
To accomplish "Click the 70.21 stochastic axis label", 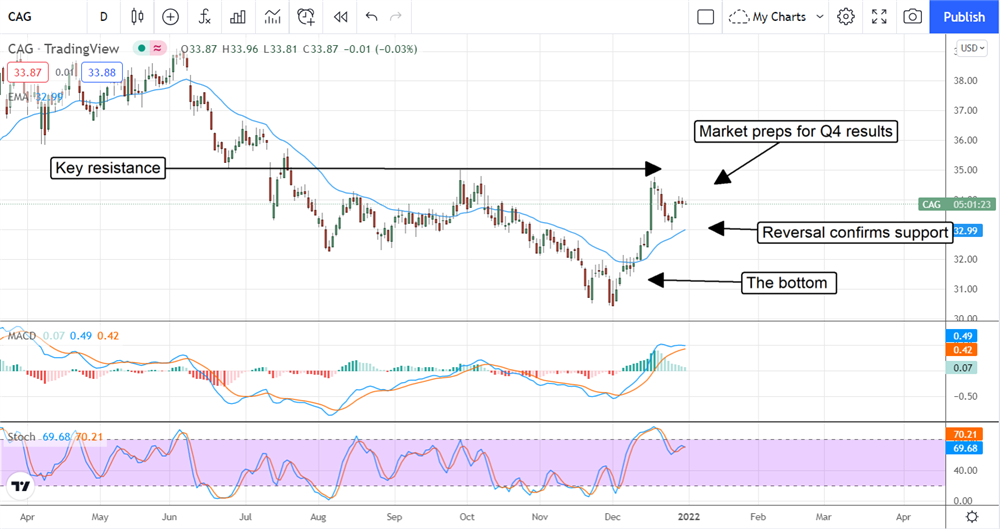I will pos(965,435).
